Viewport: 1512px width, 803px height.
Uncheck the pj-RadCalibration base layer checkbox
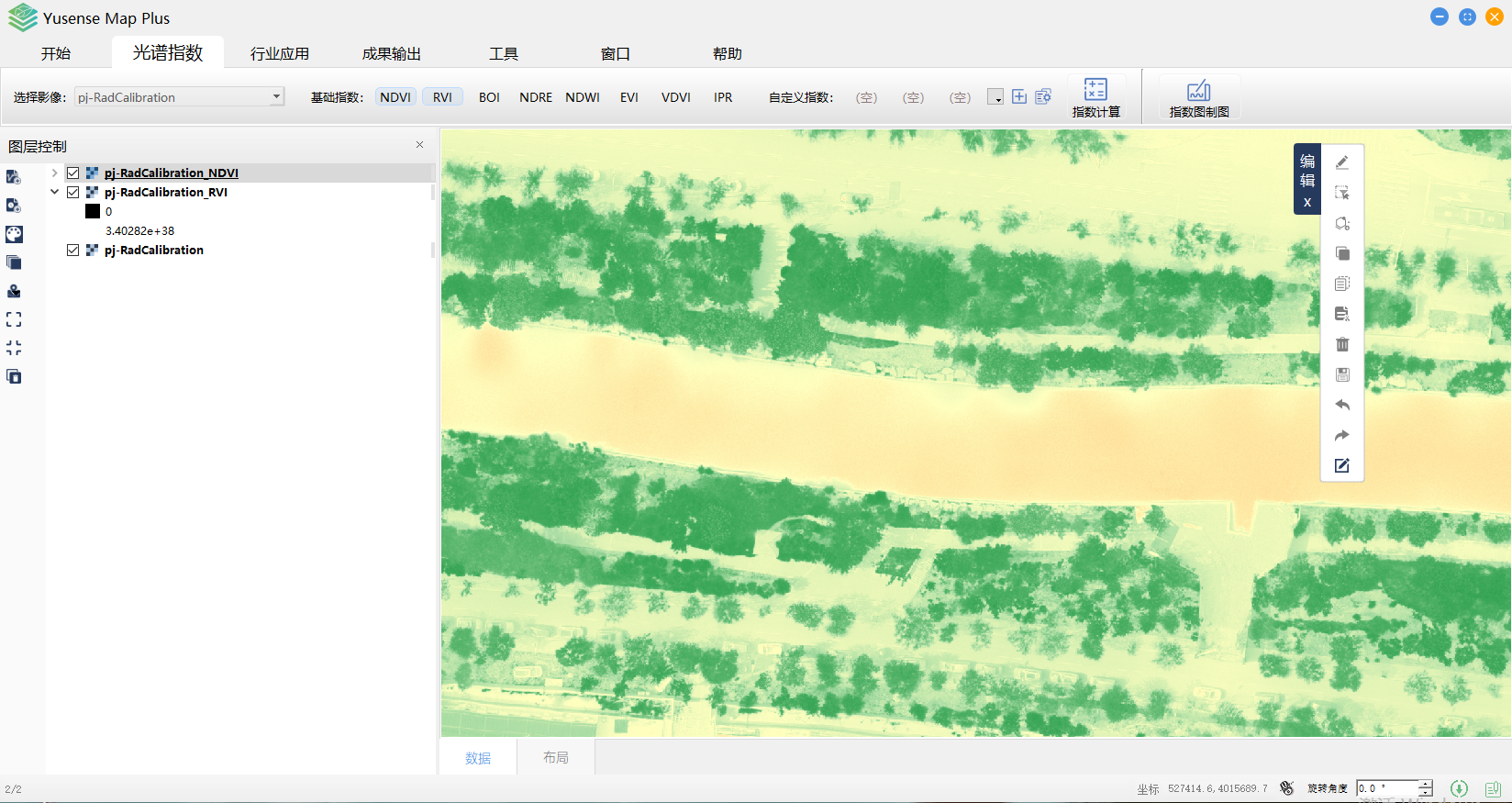point(73,250)
